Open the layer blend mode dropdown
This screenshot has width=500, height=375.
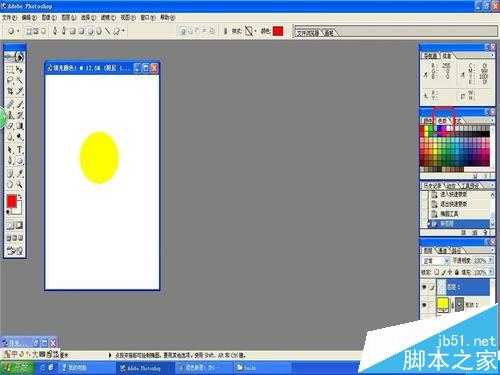pos(436,261)
